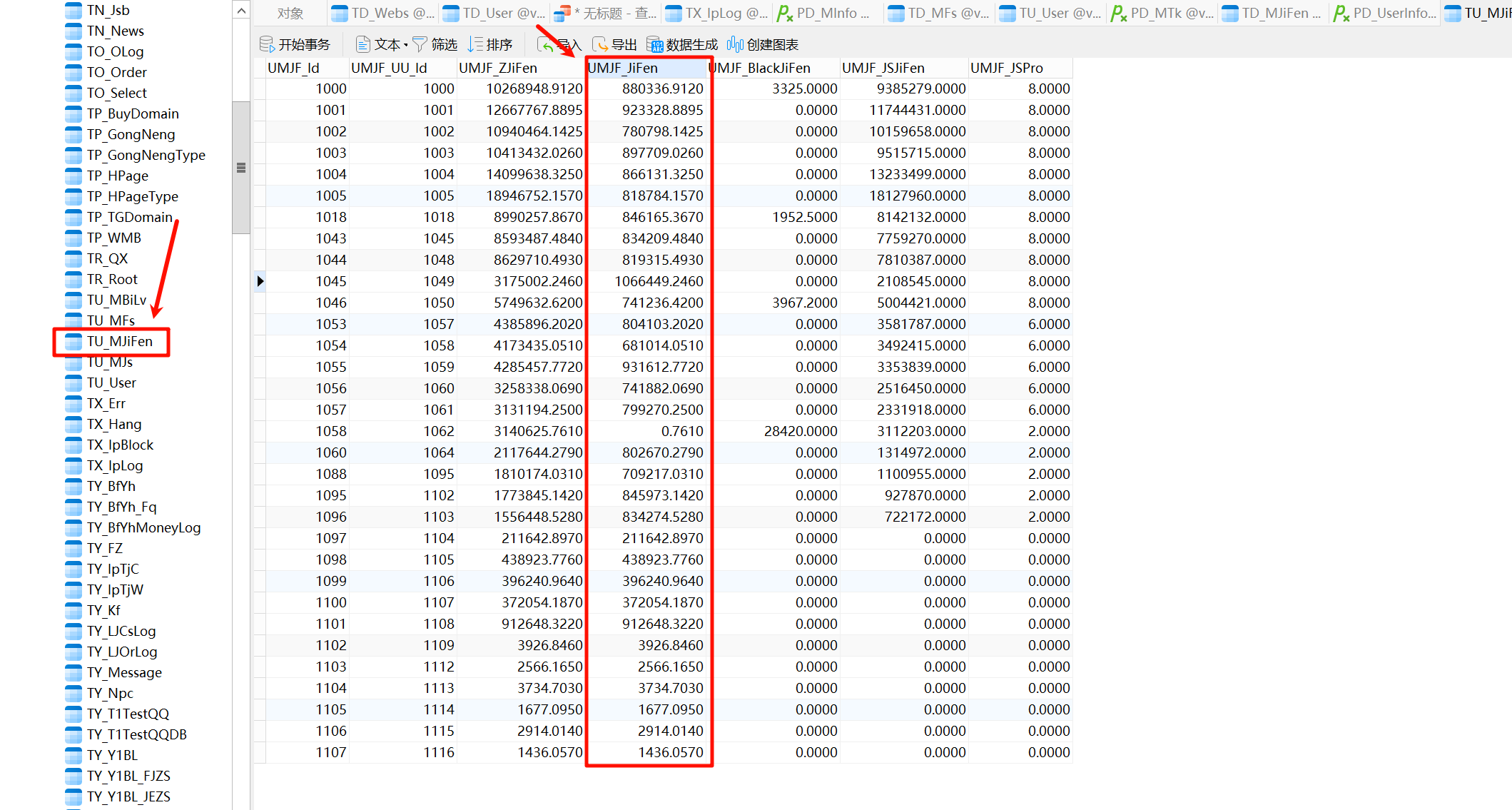Click the Begin Transaction (开始事务) icon
Viewport: 1512px width, 810px height.
tap(267, 45)
